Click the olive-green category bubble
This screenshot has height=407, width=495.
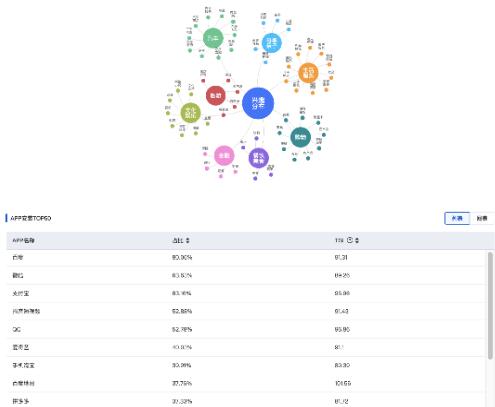(191, 113)
